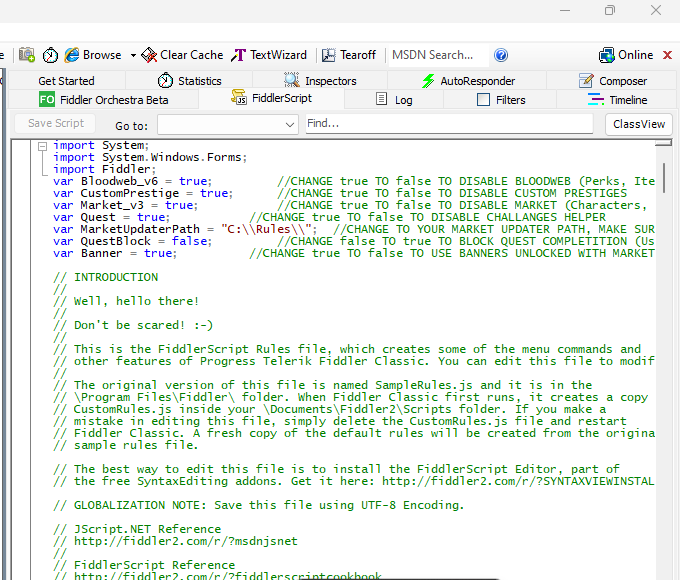This screenshot has height=580, width=680.
Task: Click the 'var CustomPrestige' code line
Action: pos(143,193)
